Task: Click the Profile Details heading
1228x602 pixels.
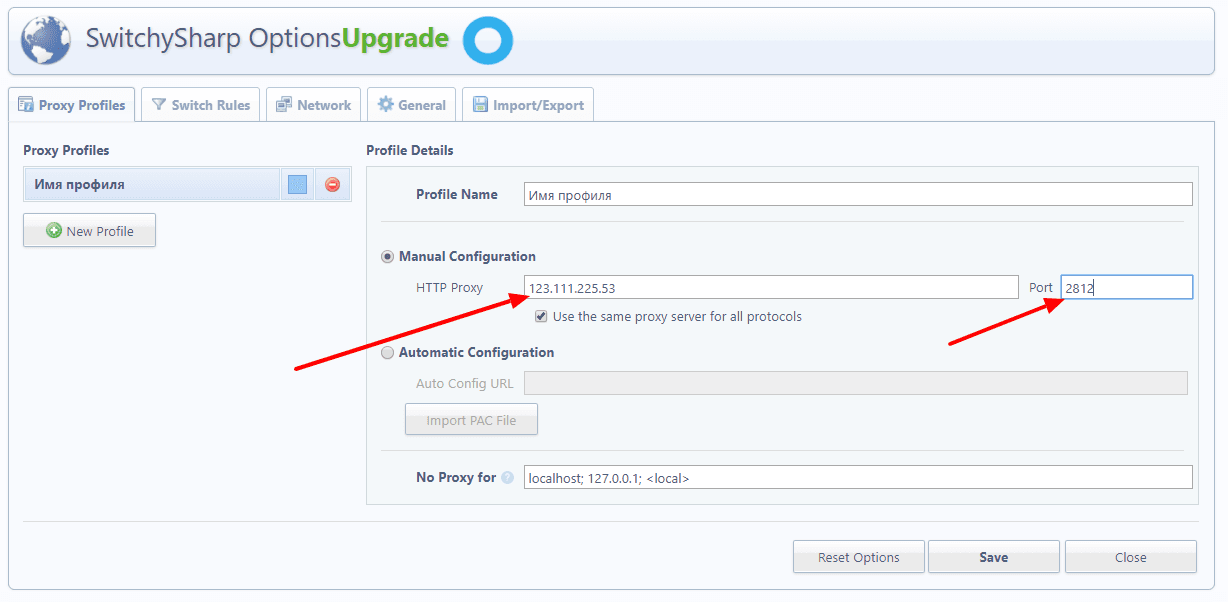Action: pos(410,151)
